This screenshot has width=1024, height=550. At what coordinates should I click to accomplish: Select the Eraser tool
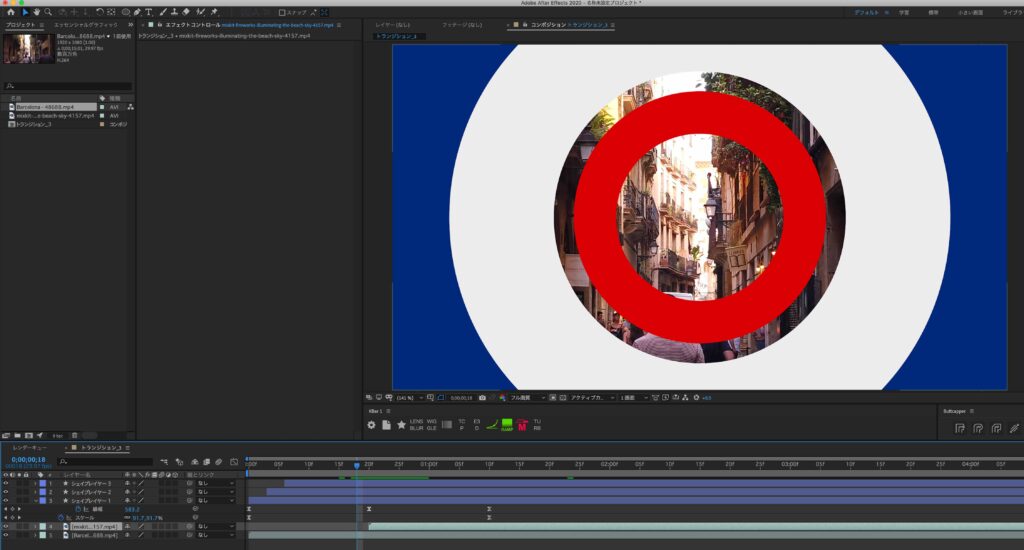pos(186,12)
